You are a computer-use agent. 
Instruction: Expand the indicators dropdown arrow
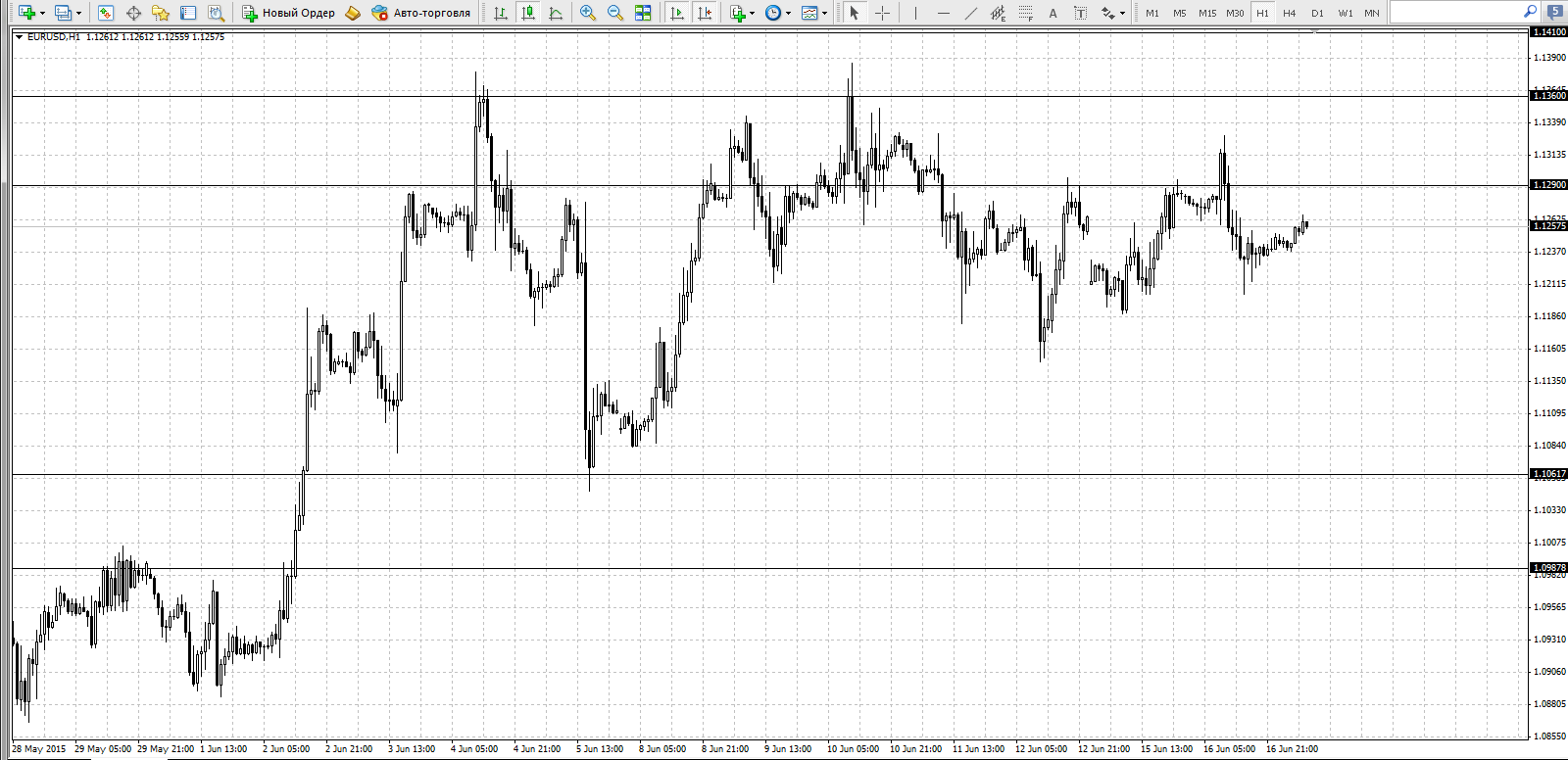pyautogui.click(x=752, y=13)
